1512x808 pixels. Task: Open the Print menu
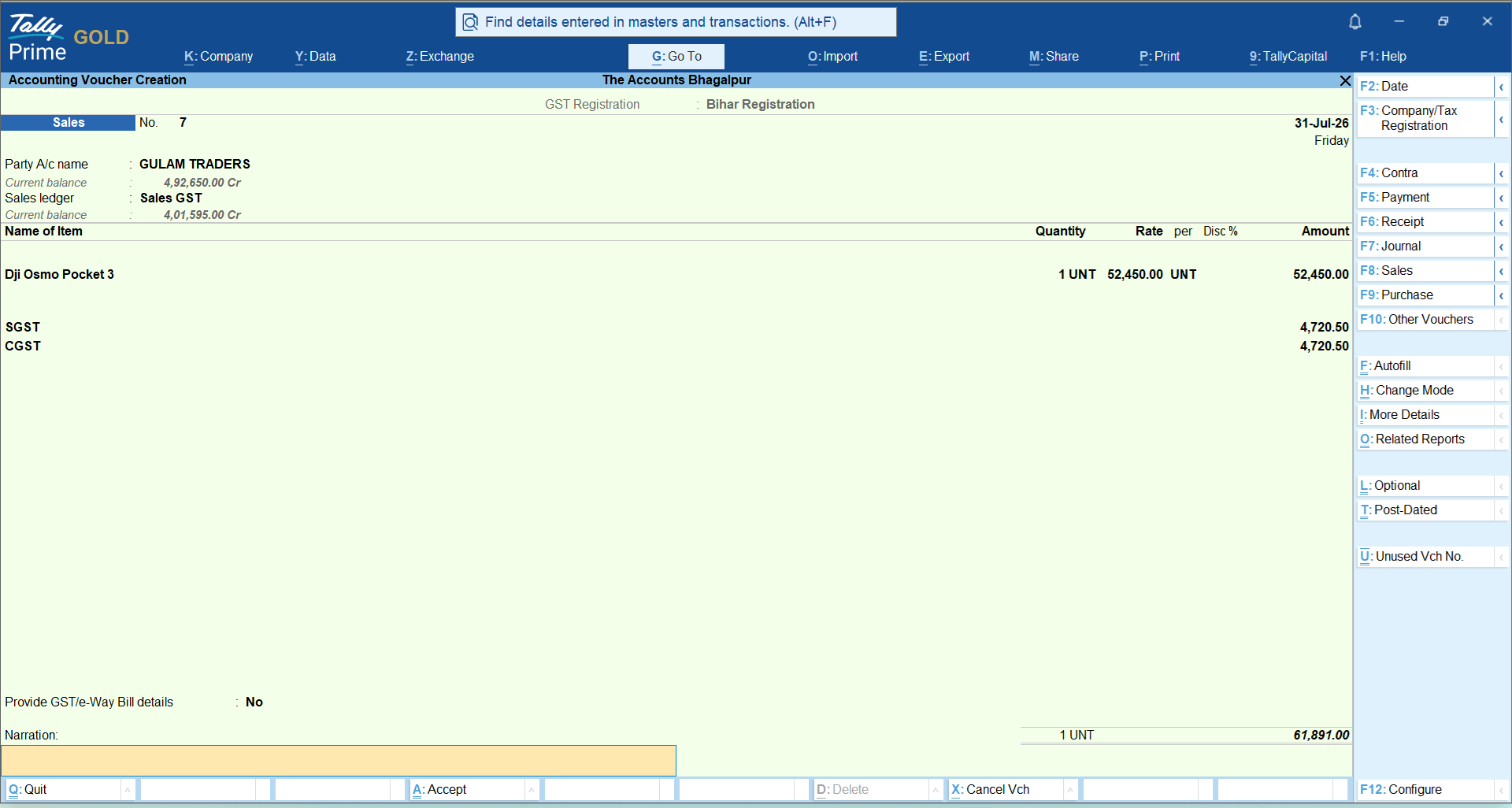pos(1159,57)
